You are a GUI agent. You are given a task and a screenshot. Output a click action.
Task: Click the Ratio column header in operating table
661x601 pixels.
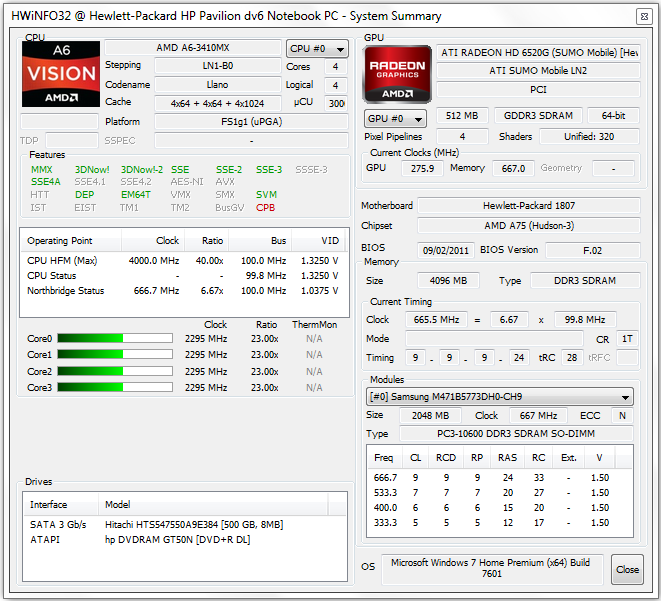(207, 241)
